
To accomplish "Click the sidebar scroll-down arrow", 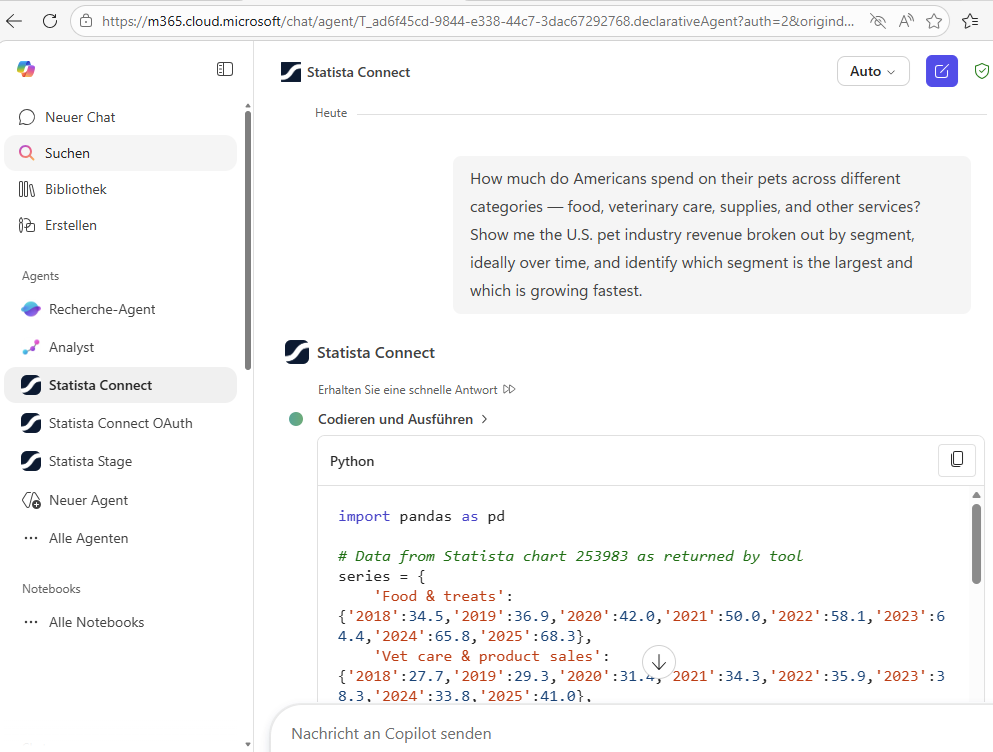I will [x=248, y=744].
